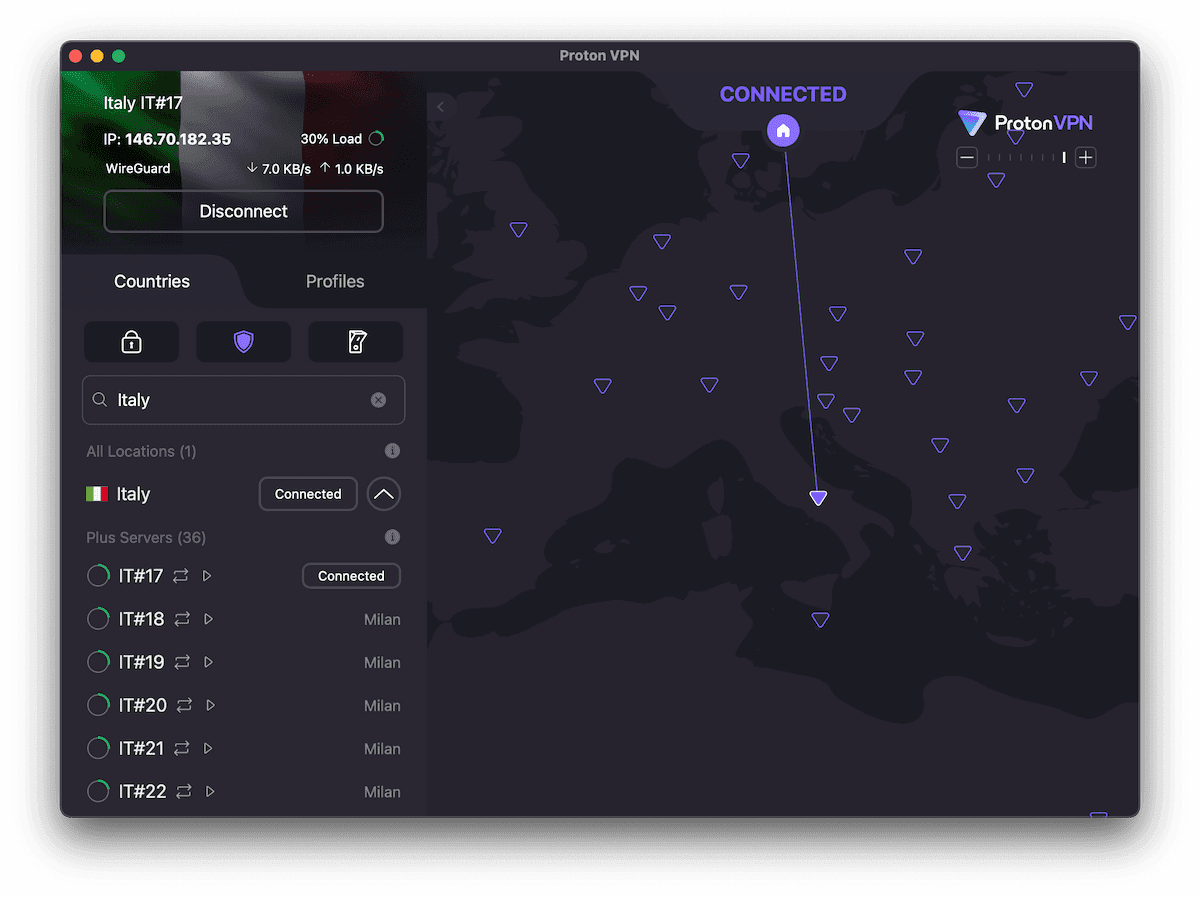
Task: Open info icon beside Plus Servers
Action: (x=392, y=537)
